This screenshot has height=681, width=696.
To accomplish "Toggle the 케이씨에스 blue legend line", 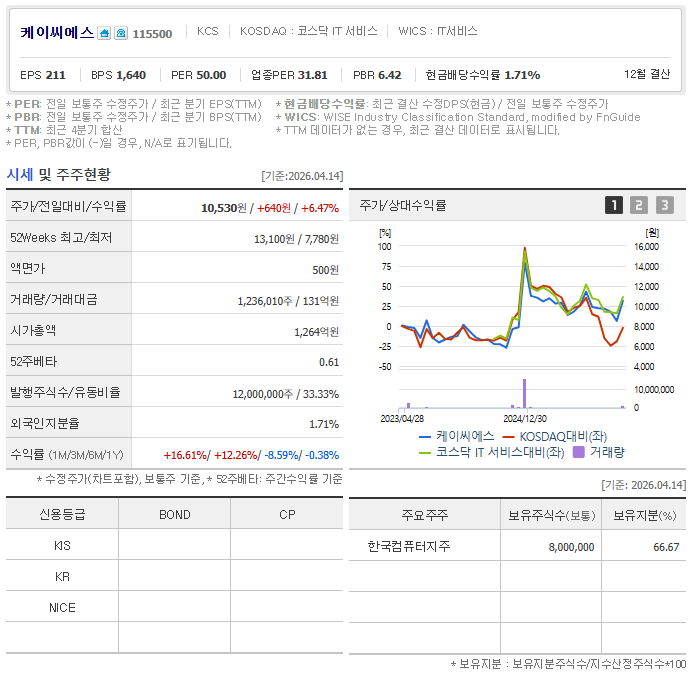I will [457, 437].
